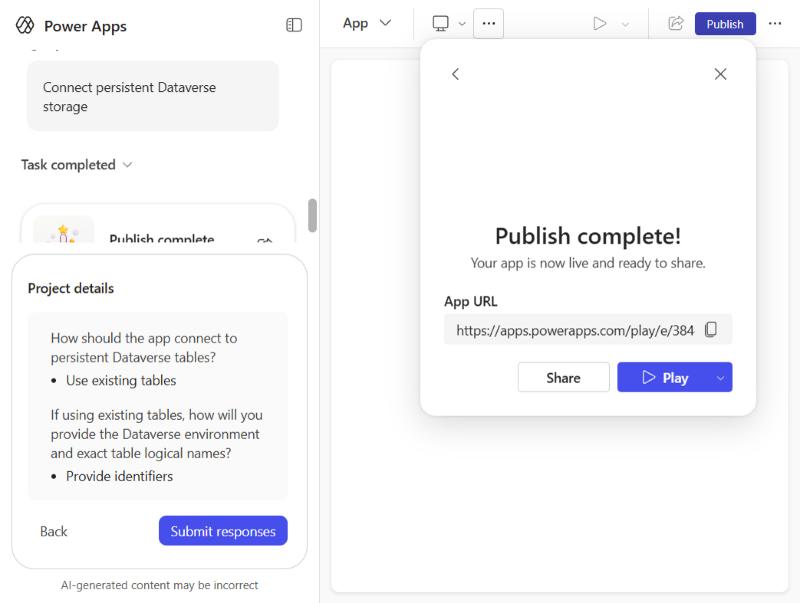Click the Project details heading
This screenshot has width=800, height=603.
coord(71,289)
